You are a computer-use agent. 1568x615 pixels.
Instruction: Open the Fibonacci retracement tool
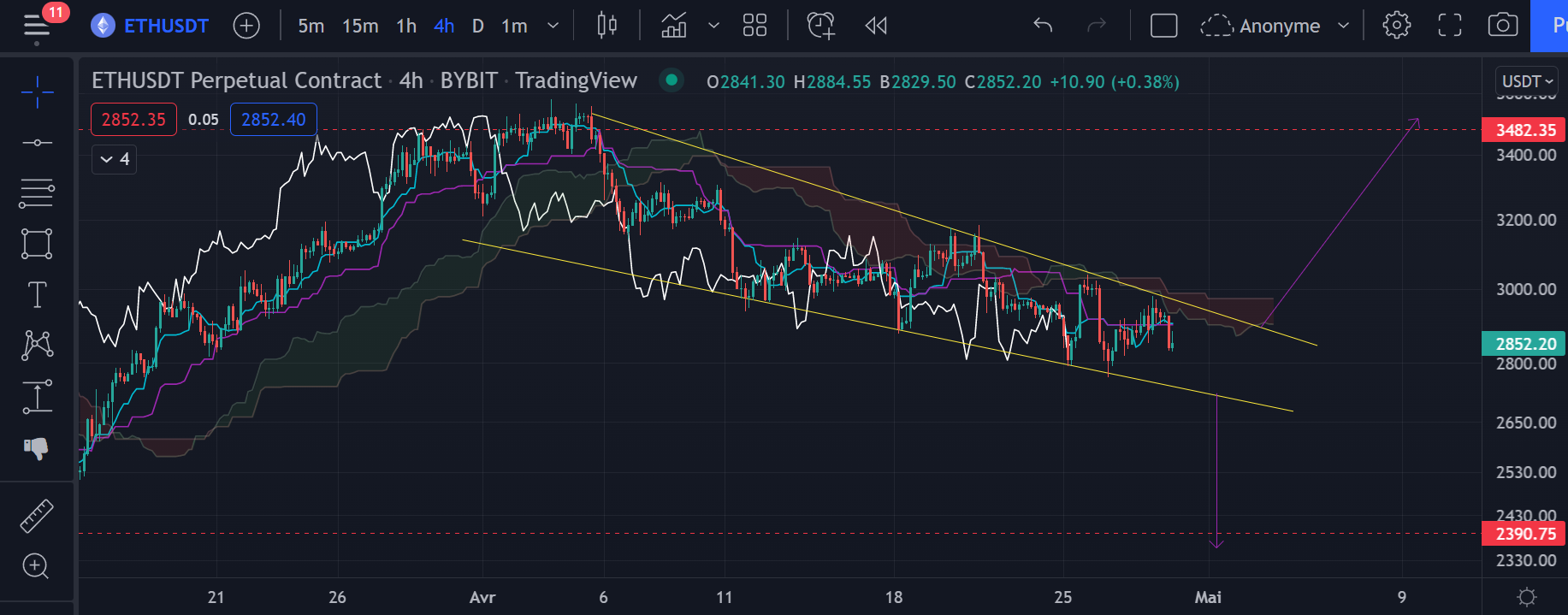point(37,193)
